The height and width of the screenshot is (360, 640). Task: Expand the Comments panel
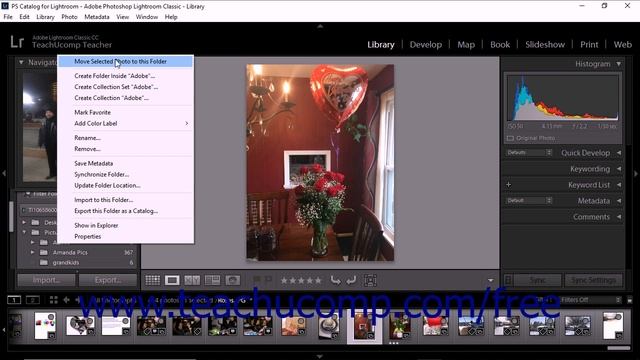(x=619, y=217)
